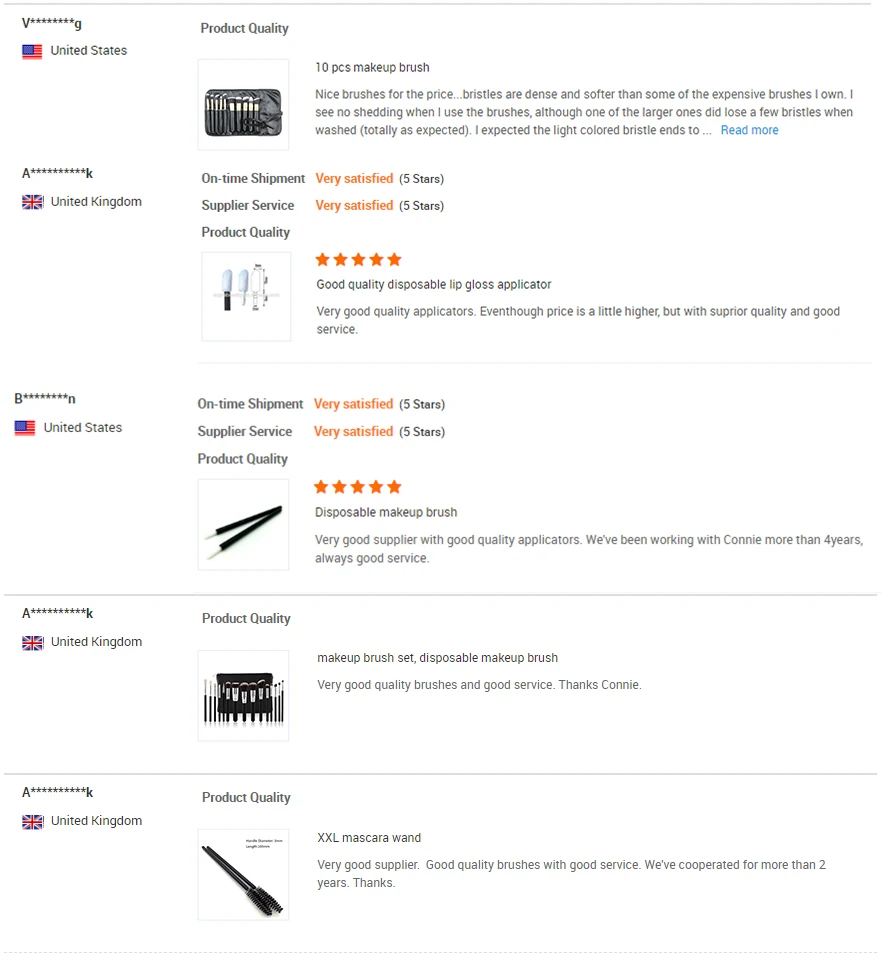Open the XXL mascara wand thumbnail

click(243, 874)
